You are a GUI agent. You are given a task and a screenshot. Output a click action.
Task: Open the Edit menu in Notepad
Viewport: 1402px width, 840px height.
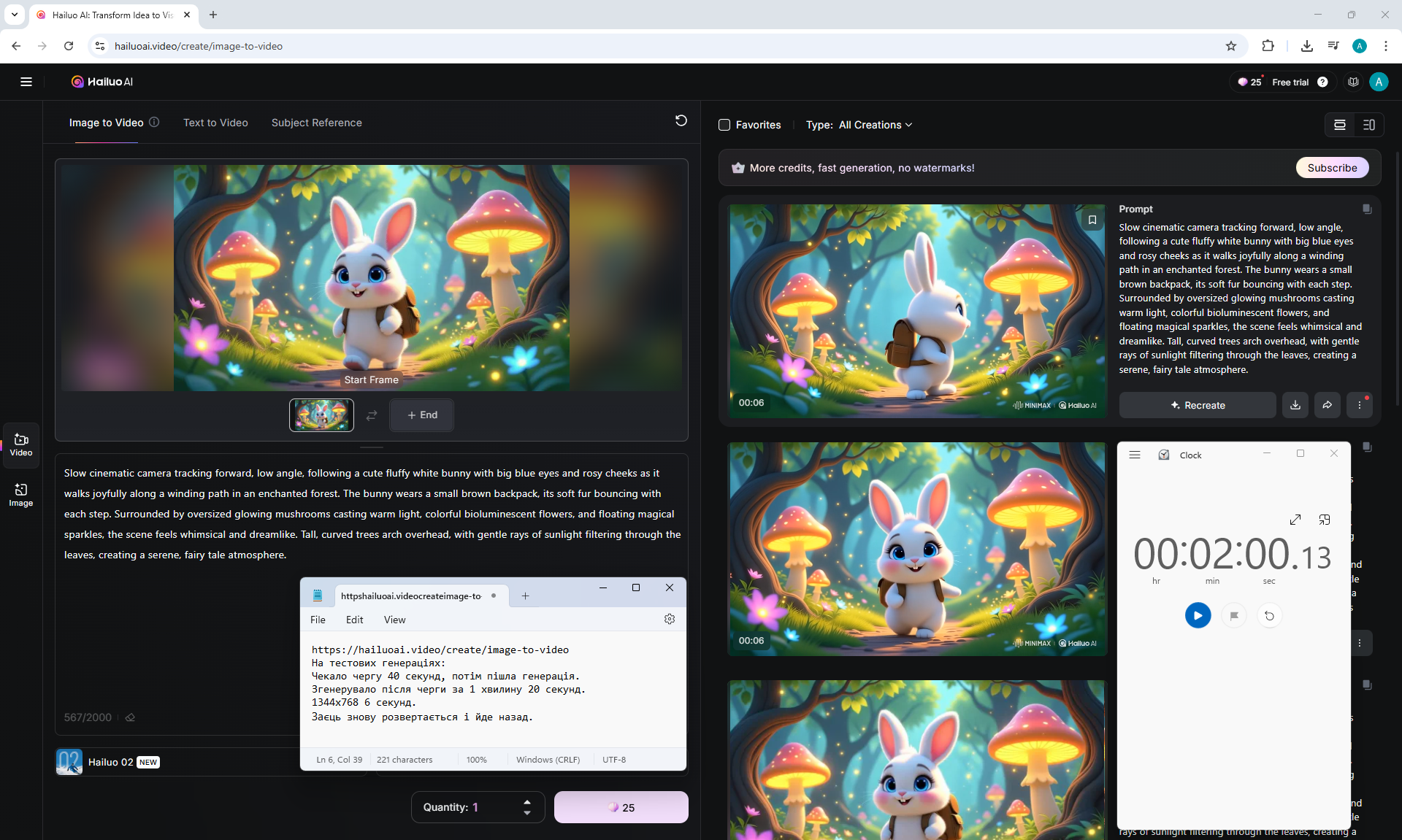click(x=354, y=620)
